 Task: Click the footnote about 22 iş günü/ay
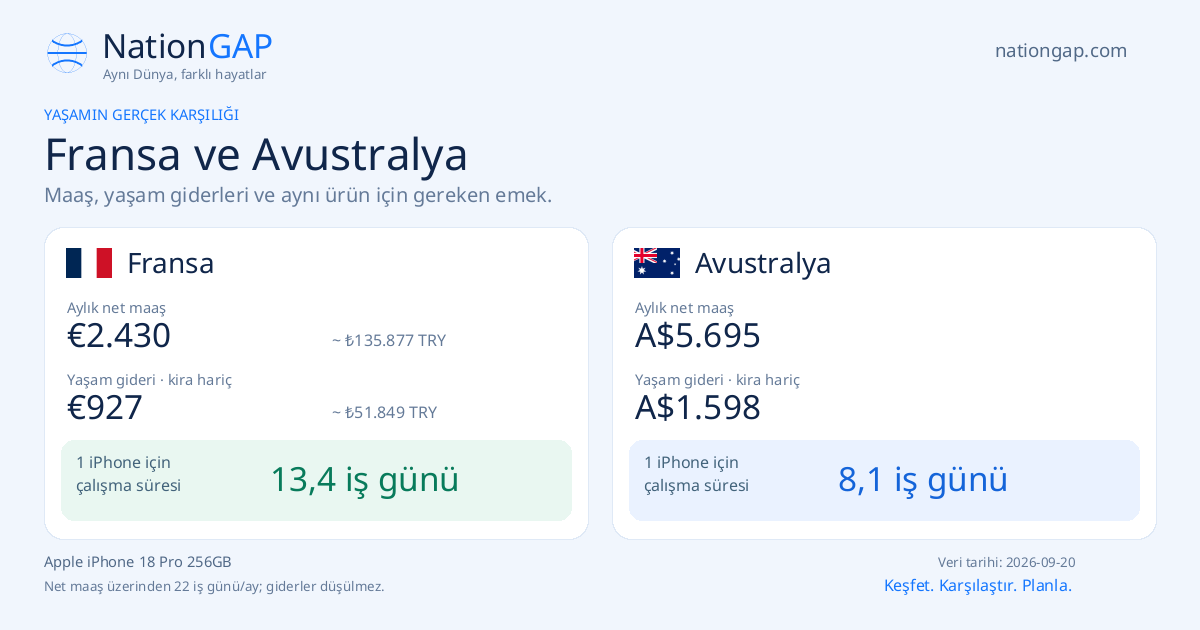coord(214,586)
